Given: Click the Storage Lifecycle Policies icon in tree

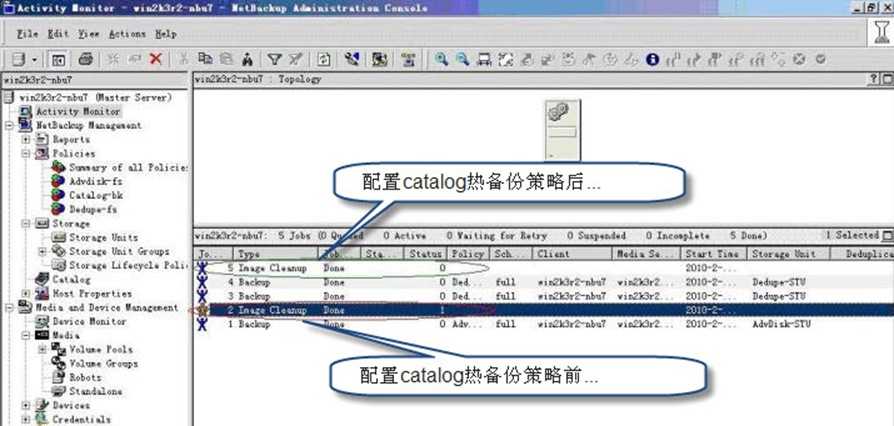Looking at the screenshot, I should coord(59,265).
